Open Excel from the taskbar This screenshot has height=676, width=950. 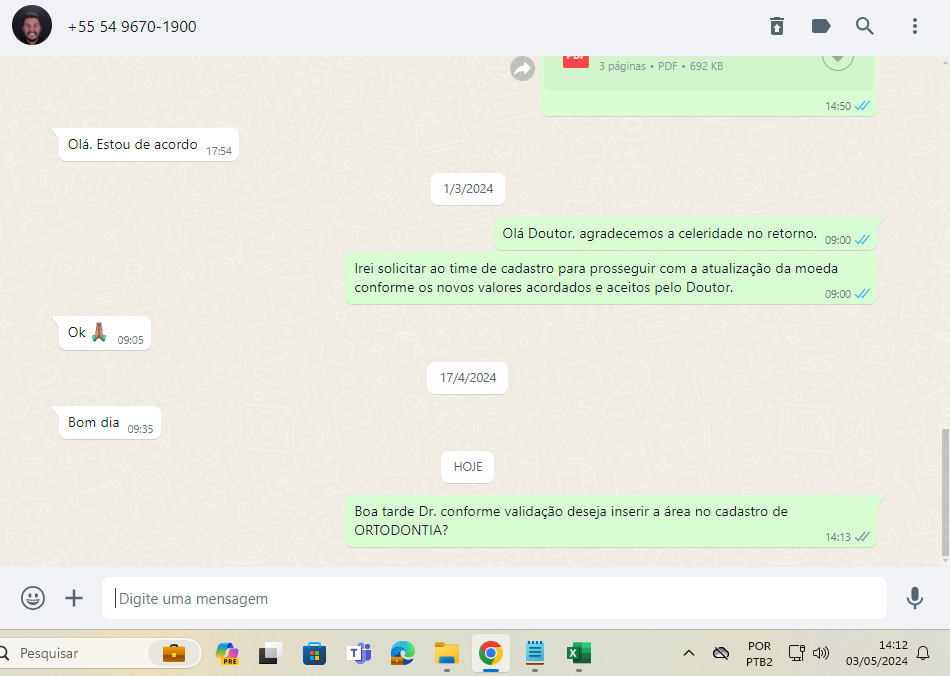tap(578, 653)
